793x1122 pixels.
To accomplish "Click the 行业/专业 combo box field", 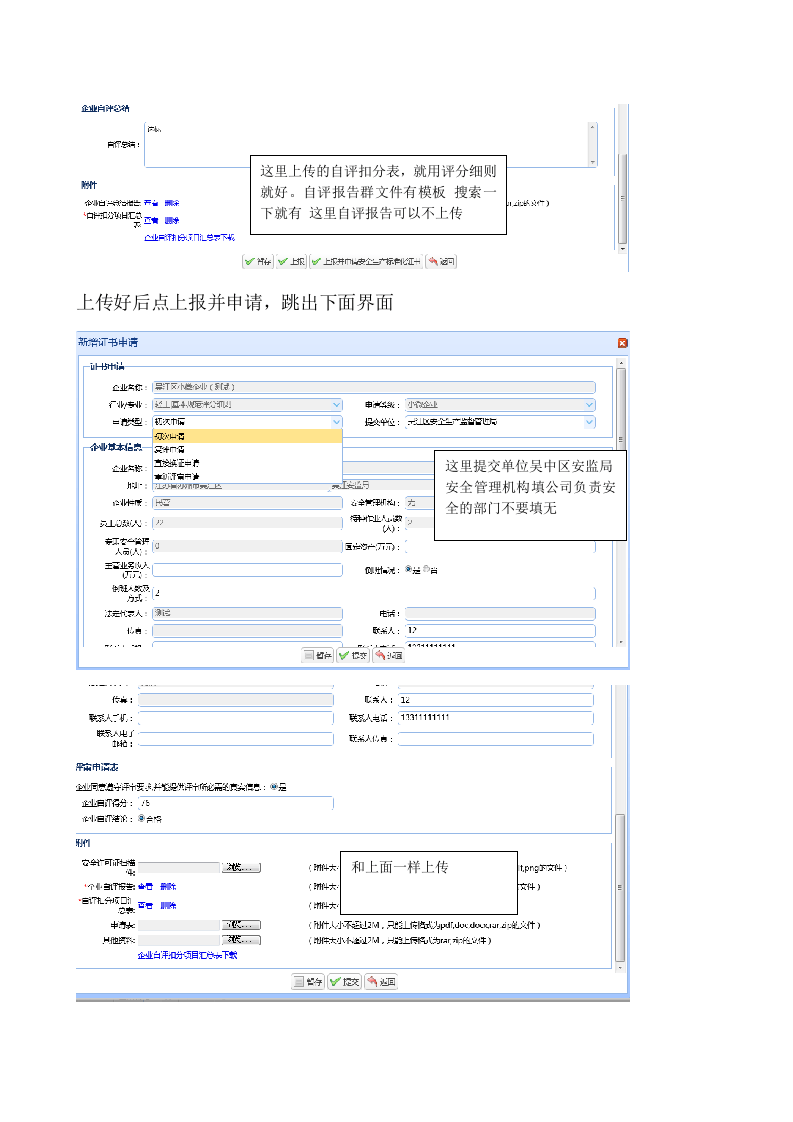I will coord(248,405).
